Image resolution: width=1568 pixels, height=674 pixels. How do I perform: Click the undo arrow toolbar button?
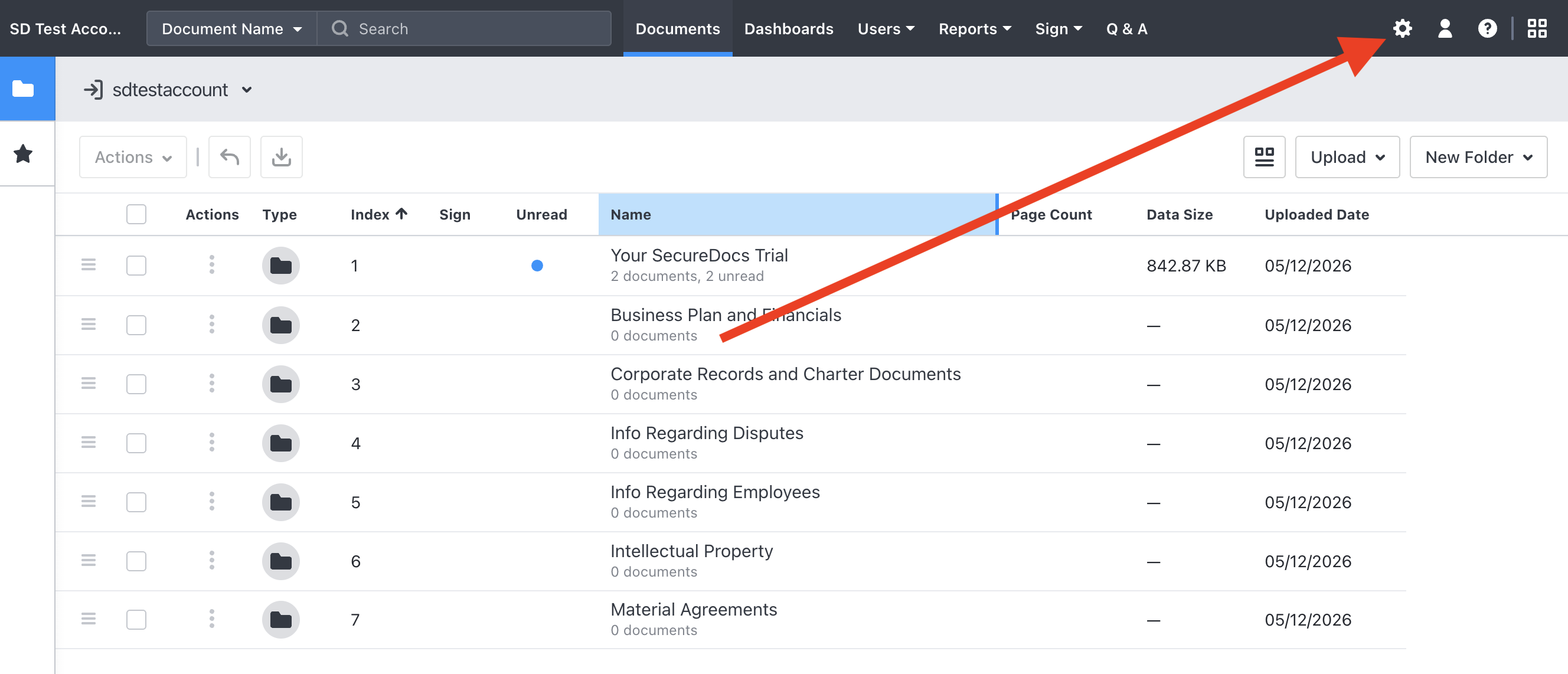230,157
